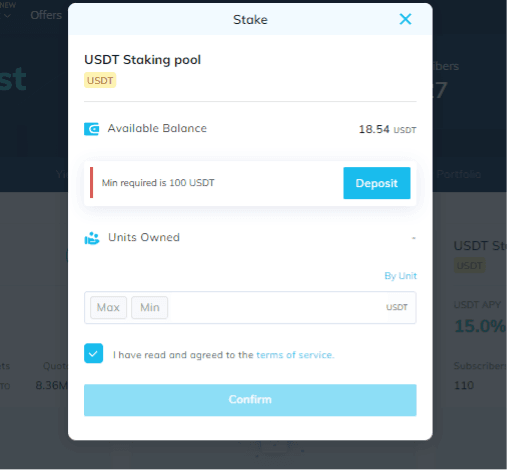Close the Stake dialog with the X icon
The image size is (508, 470).
(x=405, y=19)
